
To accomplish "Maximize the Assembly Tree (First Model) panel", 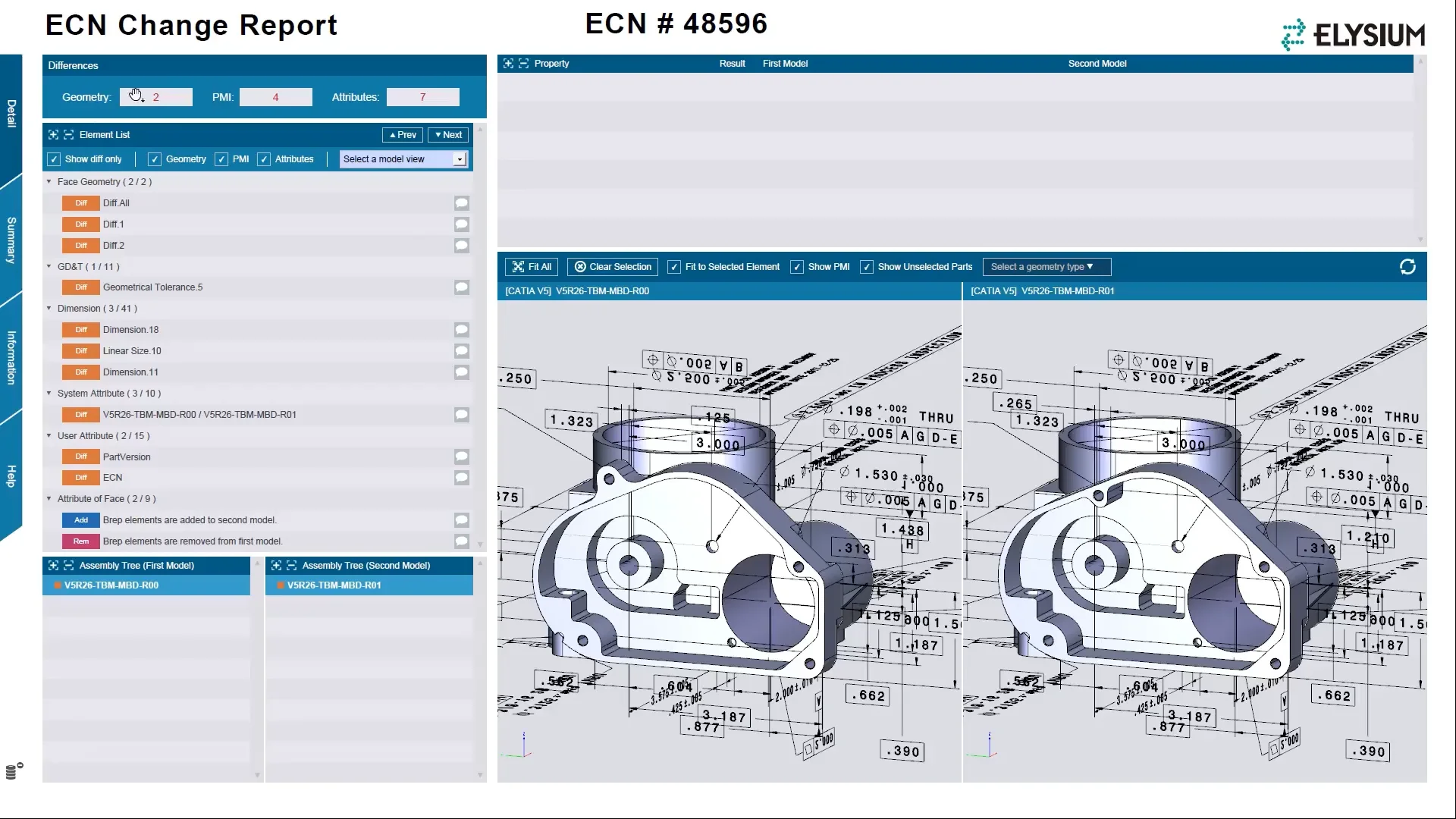I will tap(53, 565).
